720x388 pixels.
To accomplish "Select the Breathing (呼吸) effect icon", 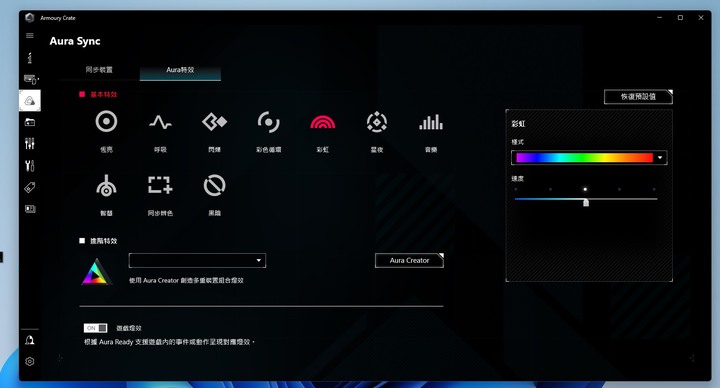I will pyautogui.click(x=160, y=122).
